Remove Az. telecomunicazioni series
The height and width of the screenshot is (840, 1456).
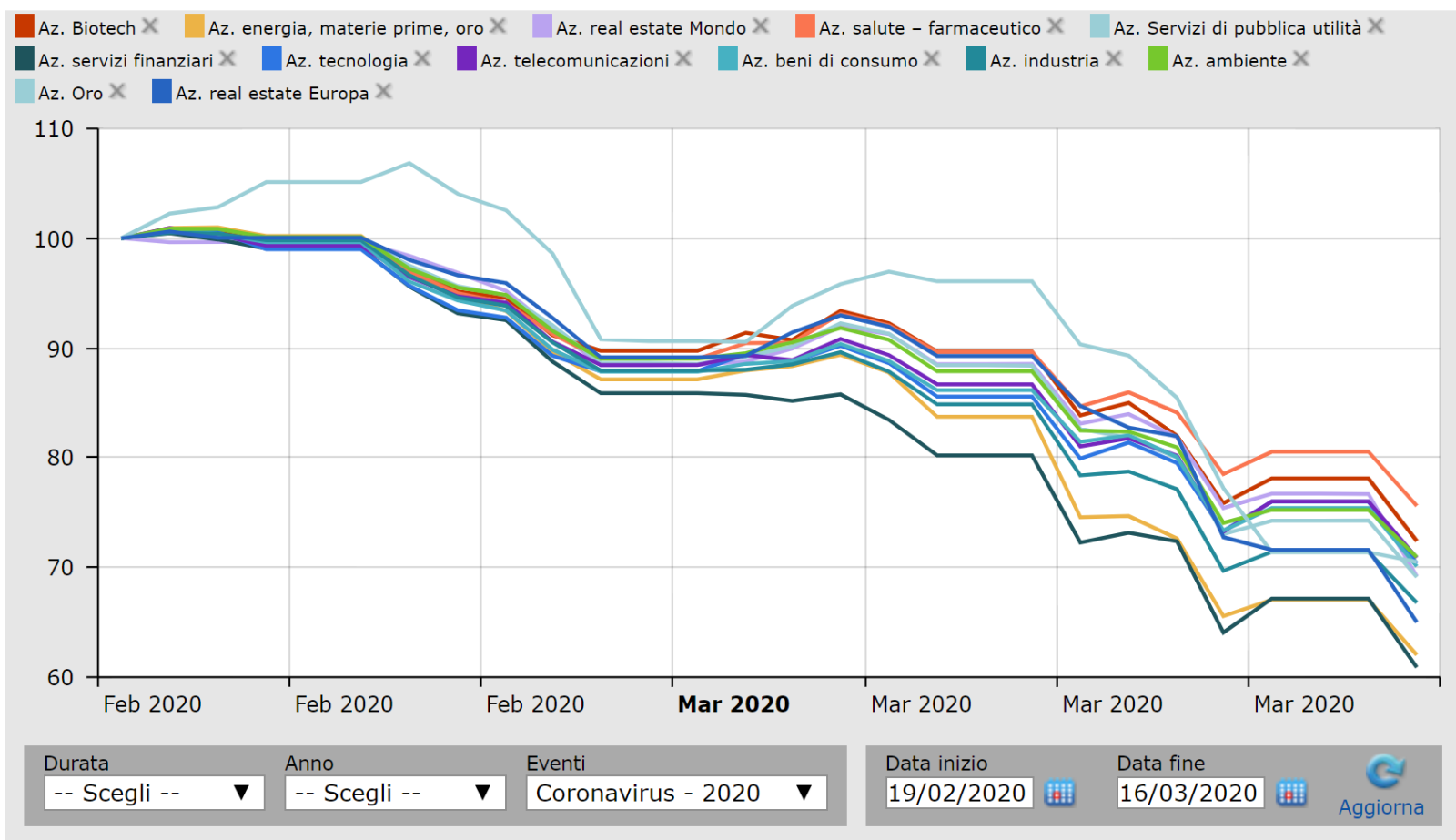tap(683, 59)
